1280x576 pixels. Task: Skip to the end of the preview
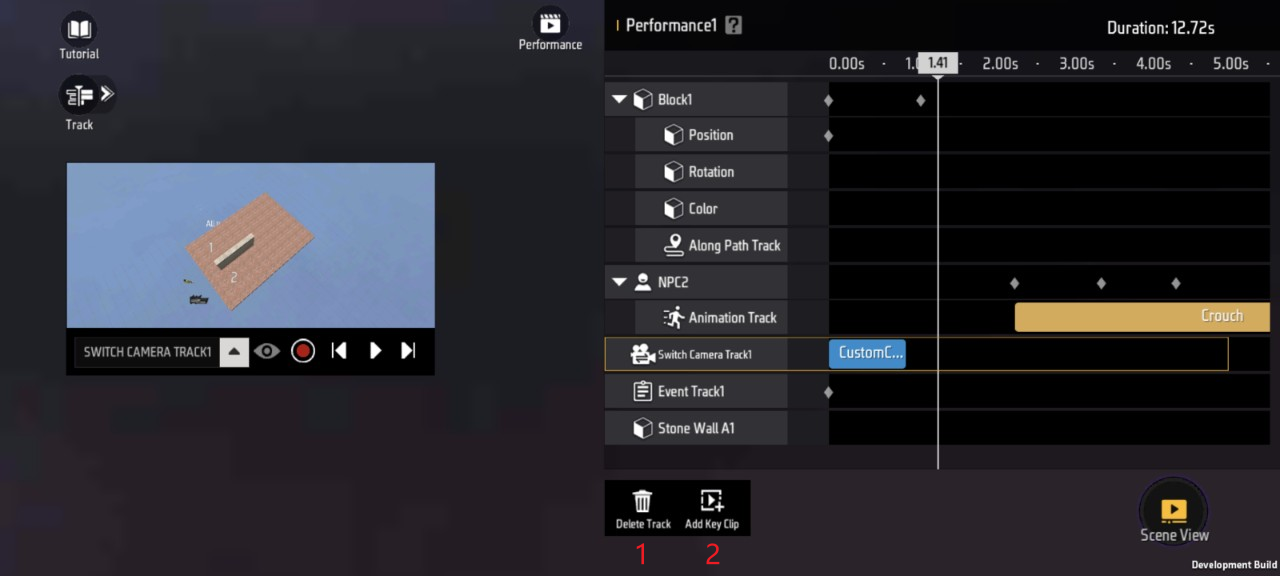[x=408, y=351]
